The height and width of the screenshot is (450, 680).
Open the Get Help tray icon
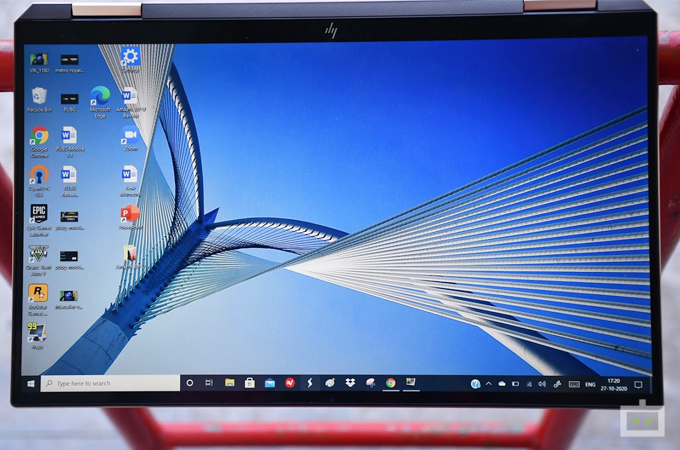475,384
